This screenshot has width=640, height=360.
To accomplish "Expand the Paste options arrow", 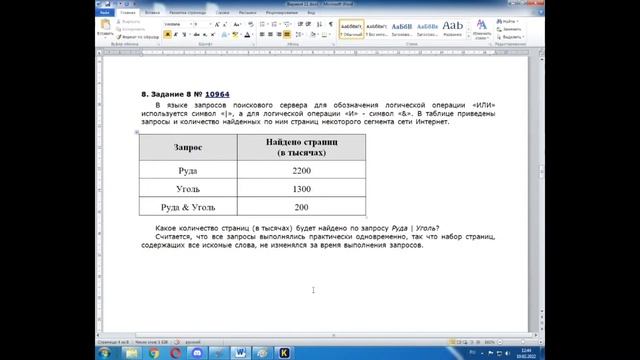I will point(105,37).
